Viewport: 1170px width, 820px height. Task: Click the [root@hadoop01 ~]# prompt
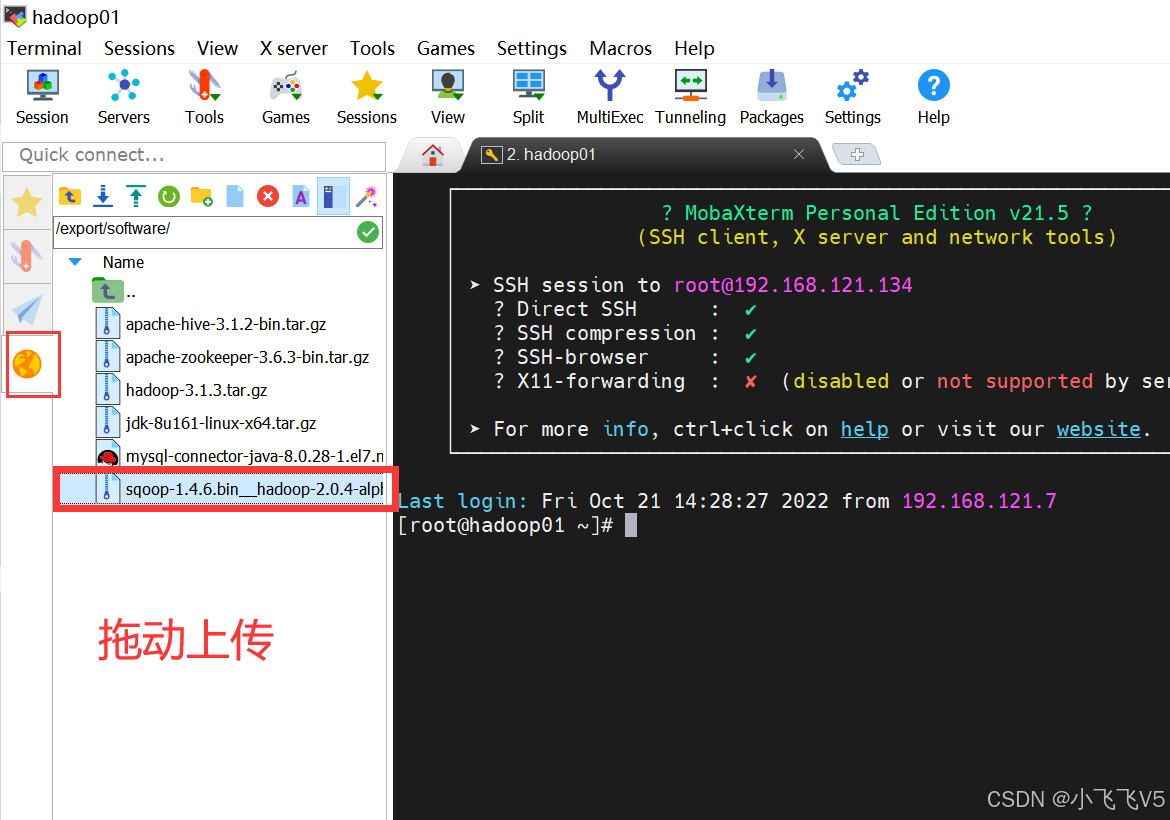505,525
